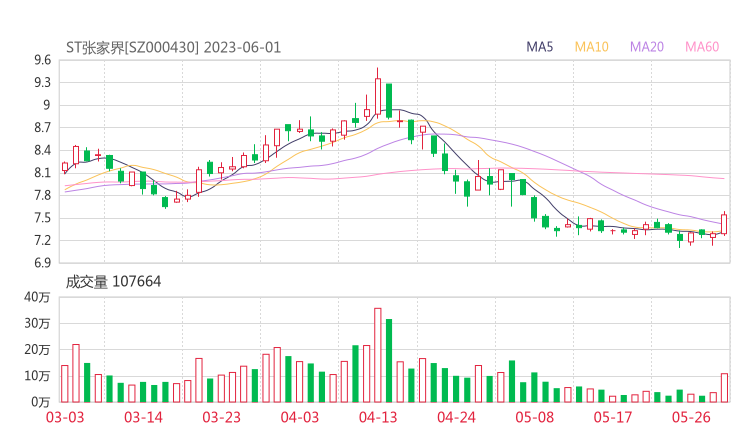Click the 9.6 price axis value

pos(42,60)
